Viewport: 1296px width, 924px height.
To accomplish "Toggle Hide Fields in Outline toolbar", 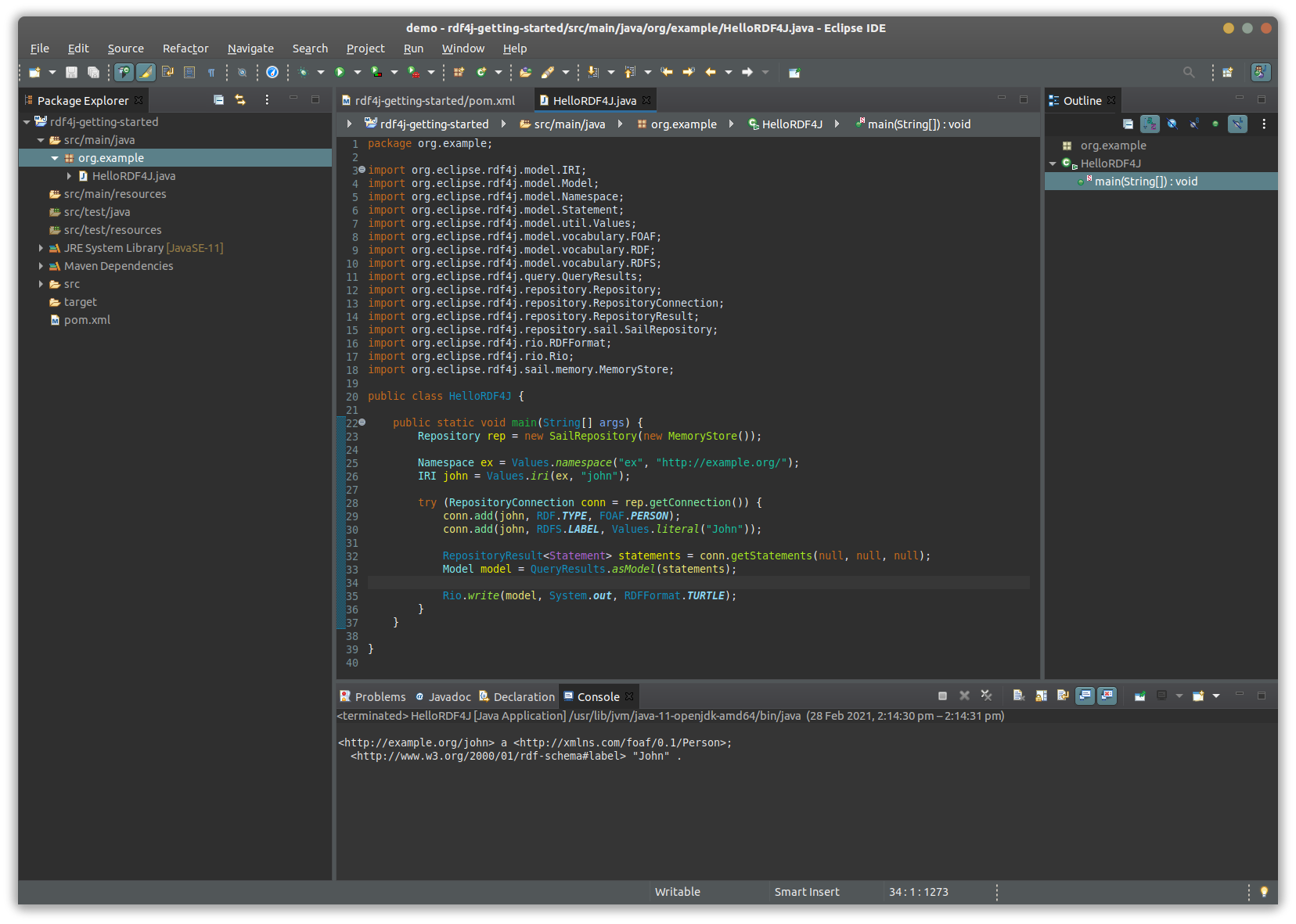I will (1172, 124).
